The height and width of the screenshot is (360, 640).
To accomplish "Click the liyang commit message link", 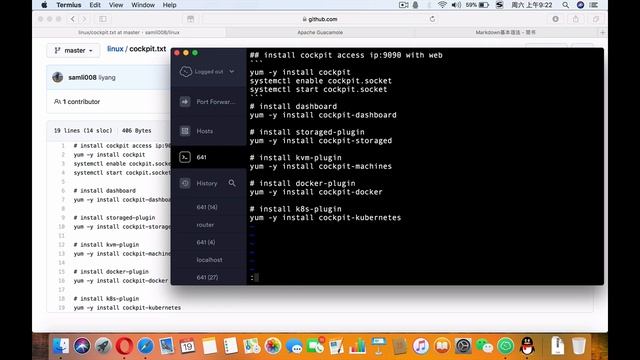I will click(x=107, y=77).
